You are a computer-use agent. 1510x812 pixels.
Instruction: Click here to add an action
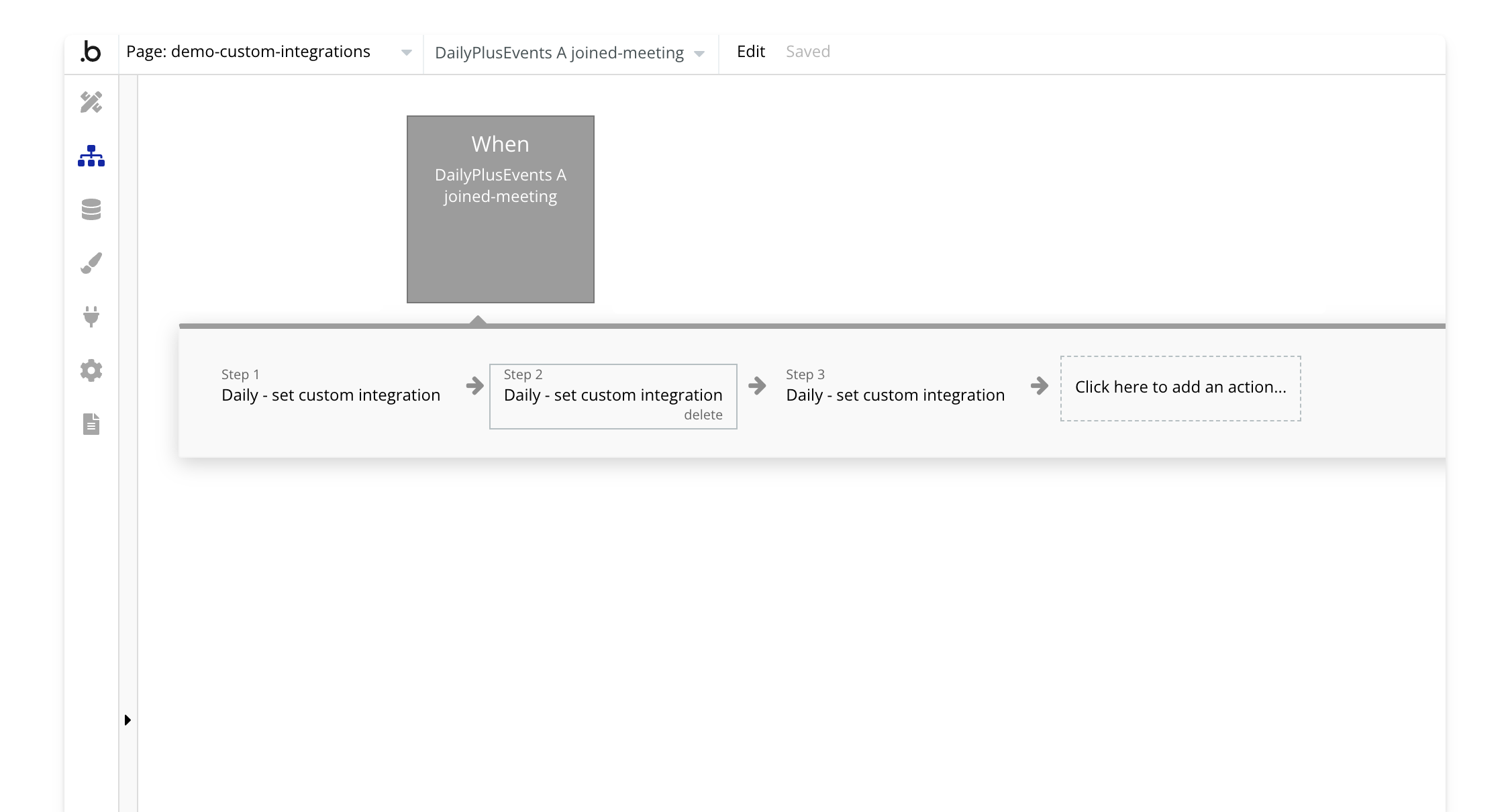coord(1180,388)
